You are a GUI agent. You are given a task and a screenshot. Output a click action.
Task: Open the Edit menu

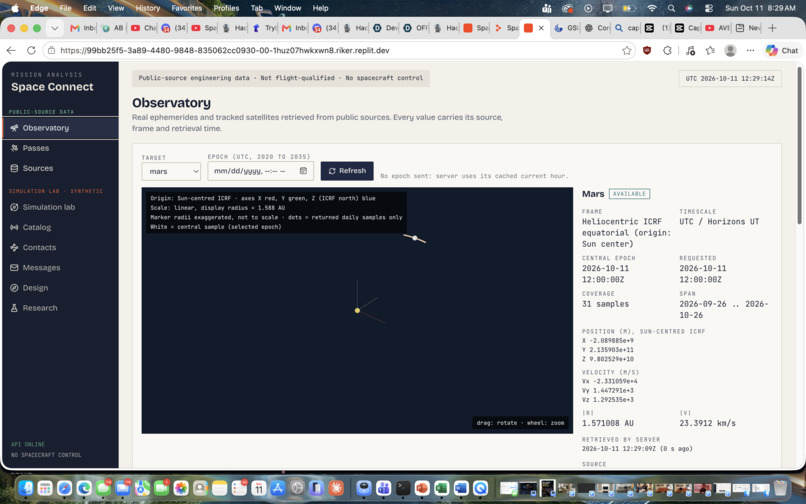pyautogui.click(x=90, y=8)
